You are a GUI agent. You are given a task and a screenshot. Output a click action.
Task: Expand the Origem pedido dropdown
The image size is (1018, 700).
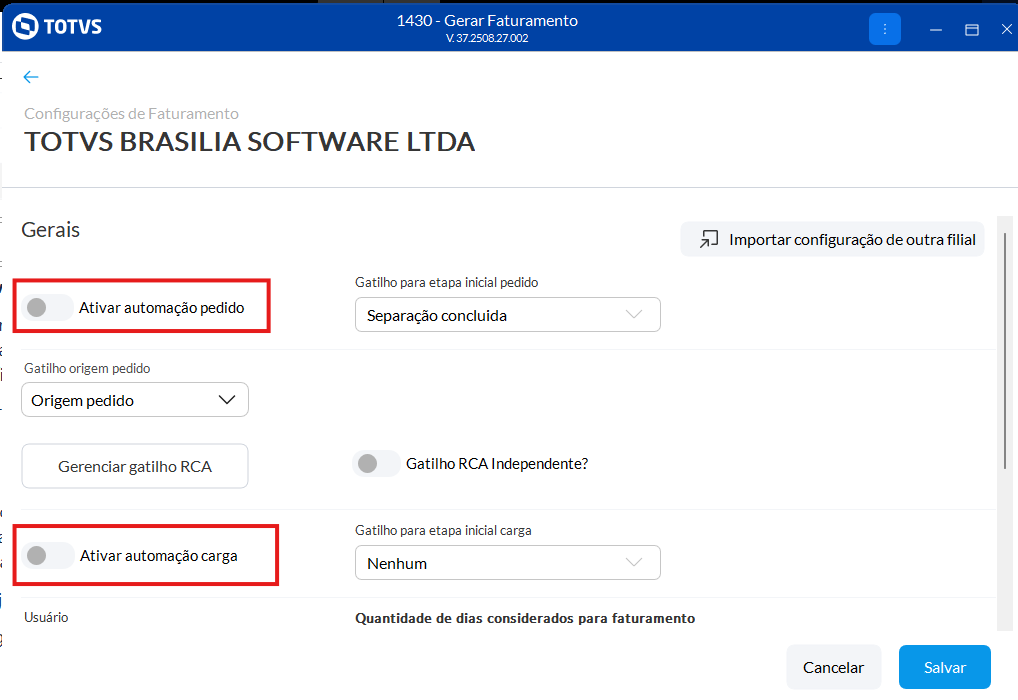[x=135, y=400]
